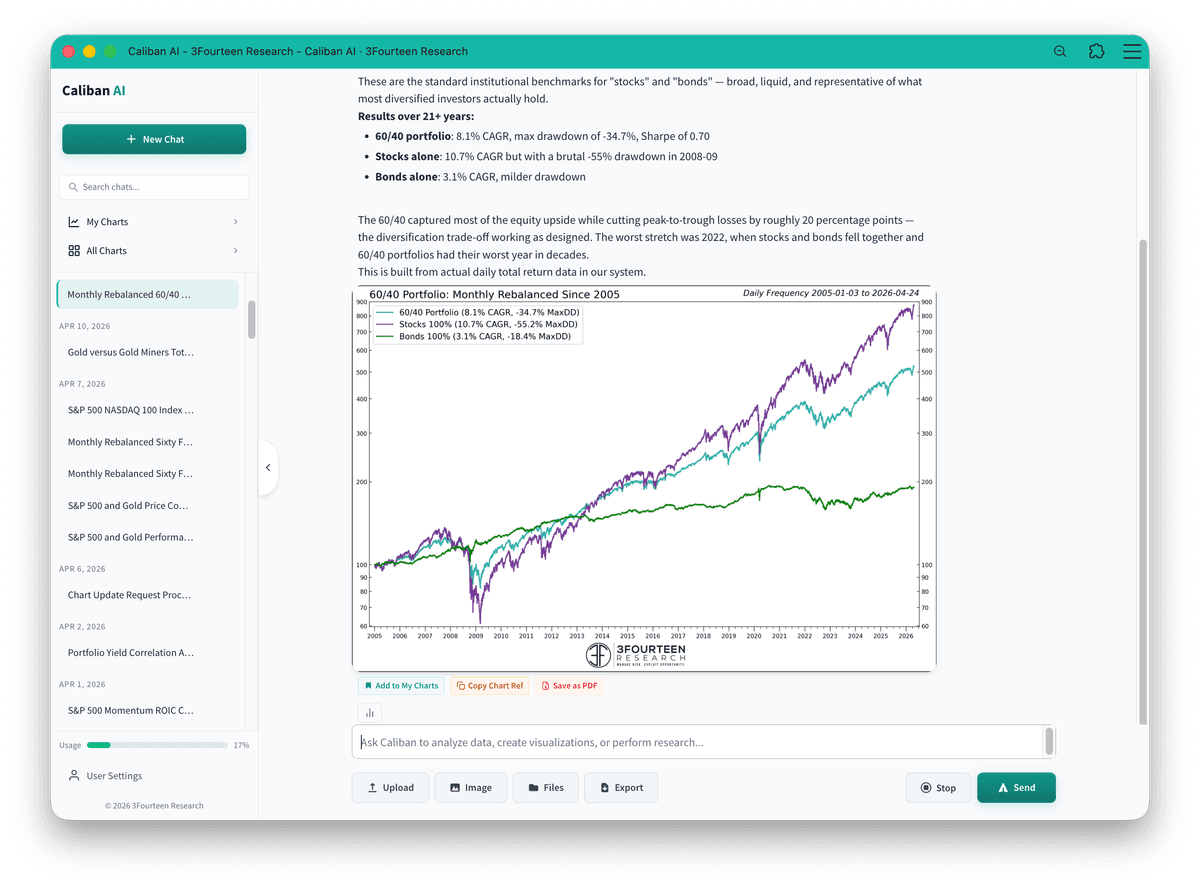
Task: Open S&P 500 and Gold Price chat
Action: (148, 506)
